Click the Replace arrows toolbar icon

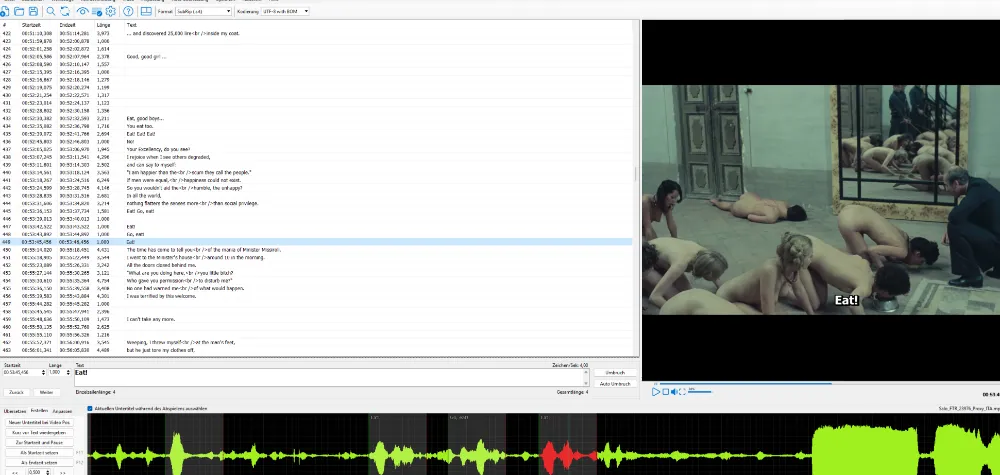[x=65, y=11]
